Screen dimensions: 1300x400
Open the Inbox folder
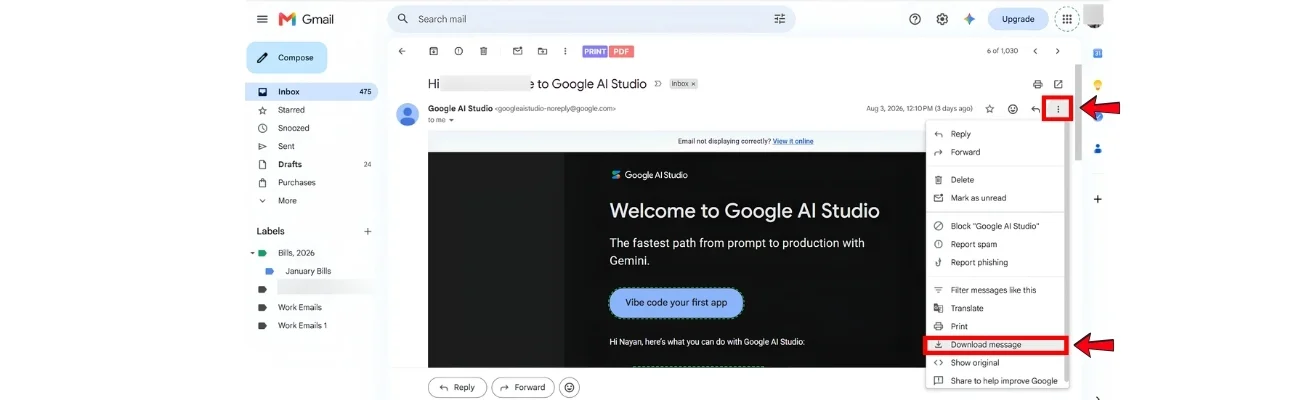click(x=312, y=92)
